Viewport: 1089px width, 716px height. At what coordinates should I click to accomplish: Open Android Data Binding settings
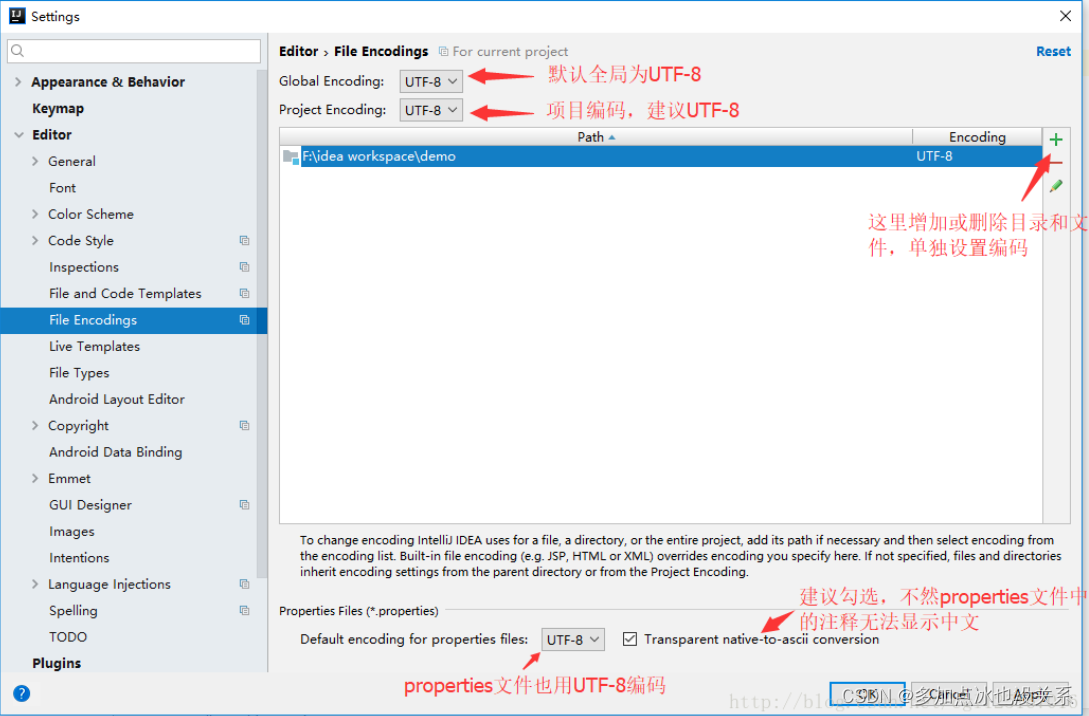point(115,452)
